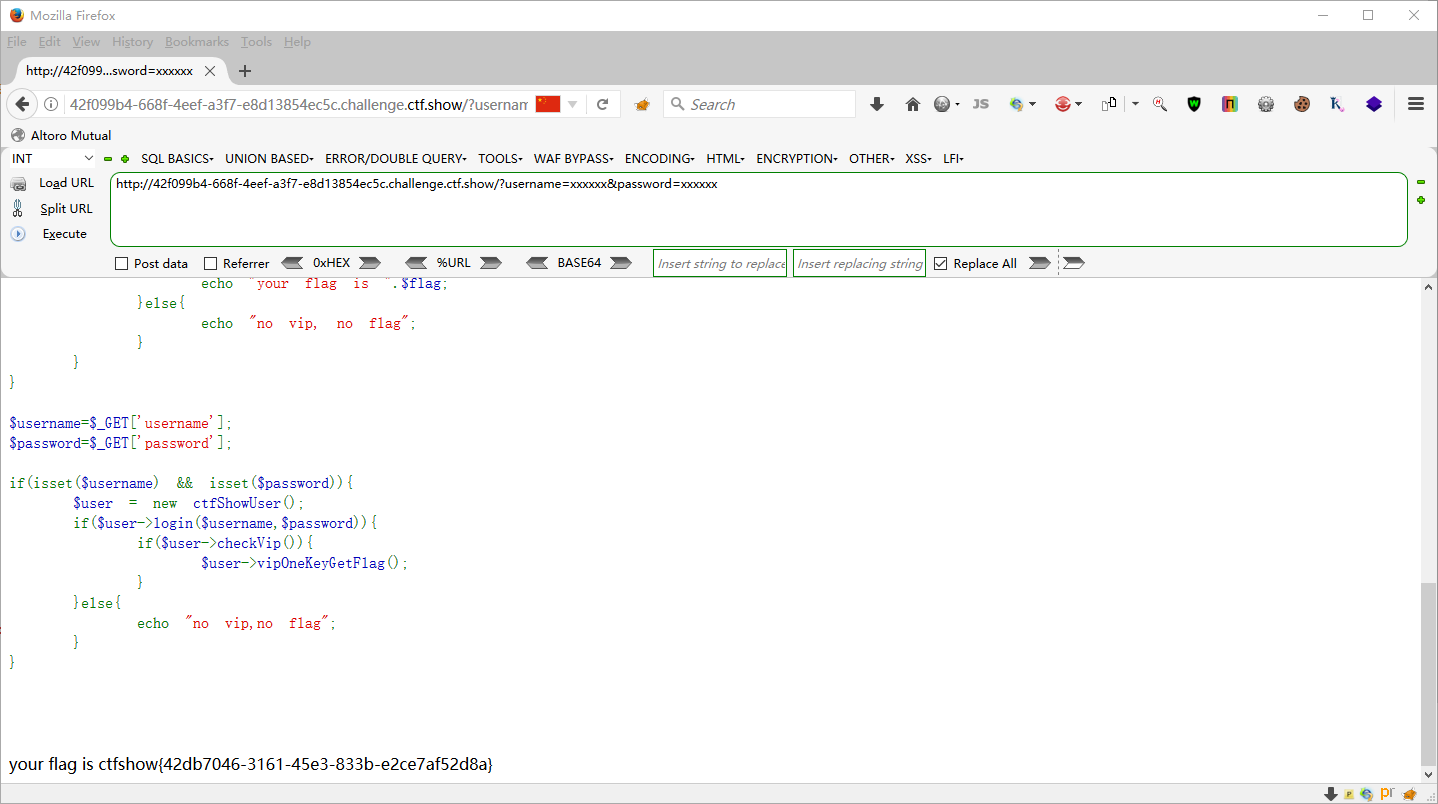Go to Firefox home page icon
The image size is (1438, 804).
(x=912, y=104)
